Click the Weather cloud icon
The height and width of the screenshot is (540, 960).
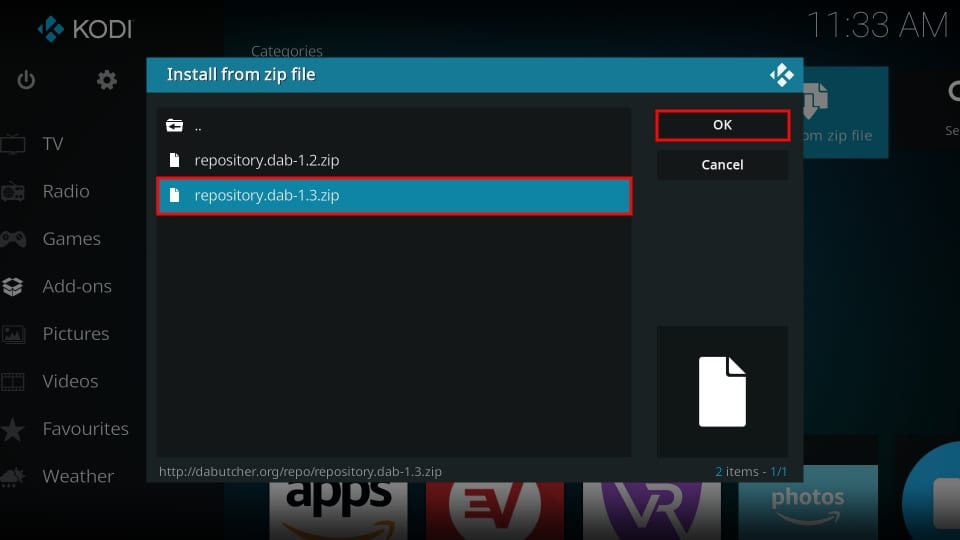[13, 476]
